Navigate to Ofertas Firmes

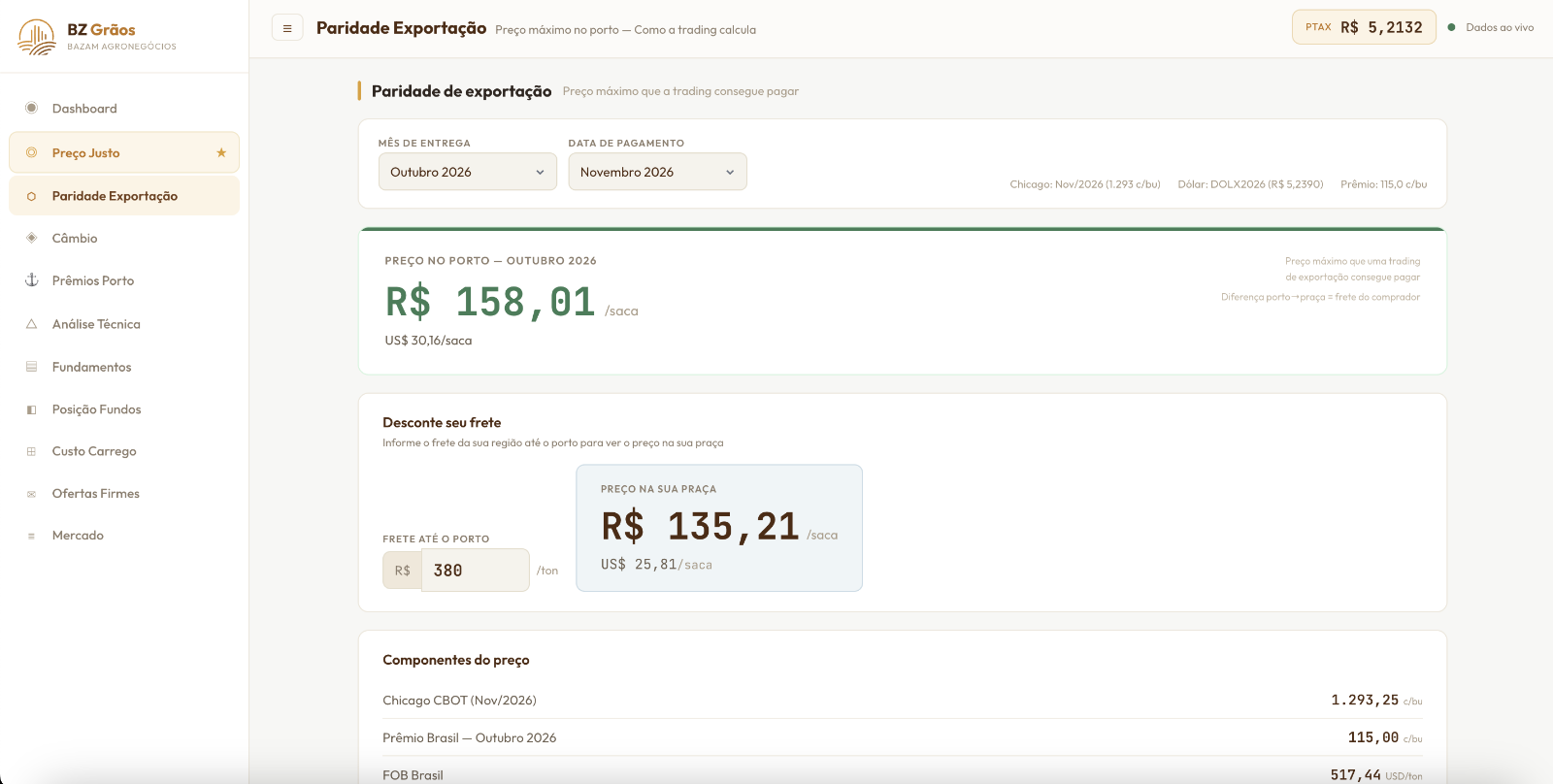click(124, 494)
